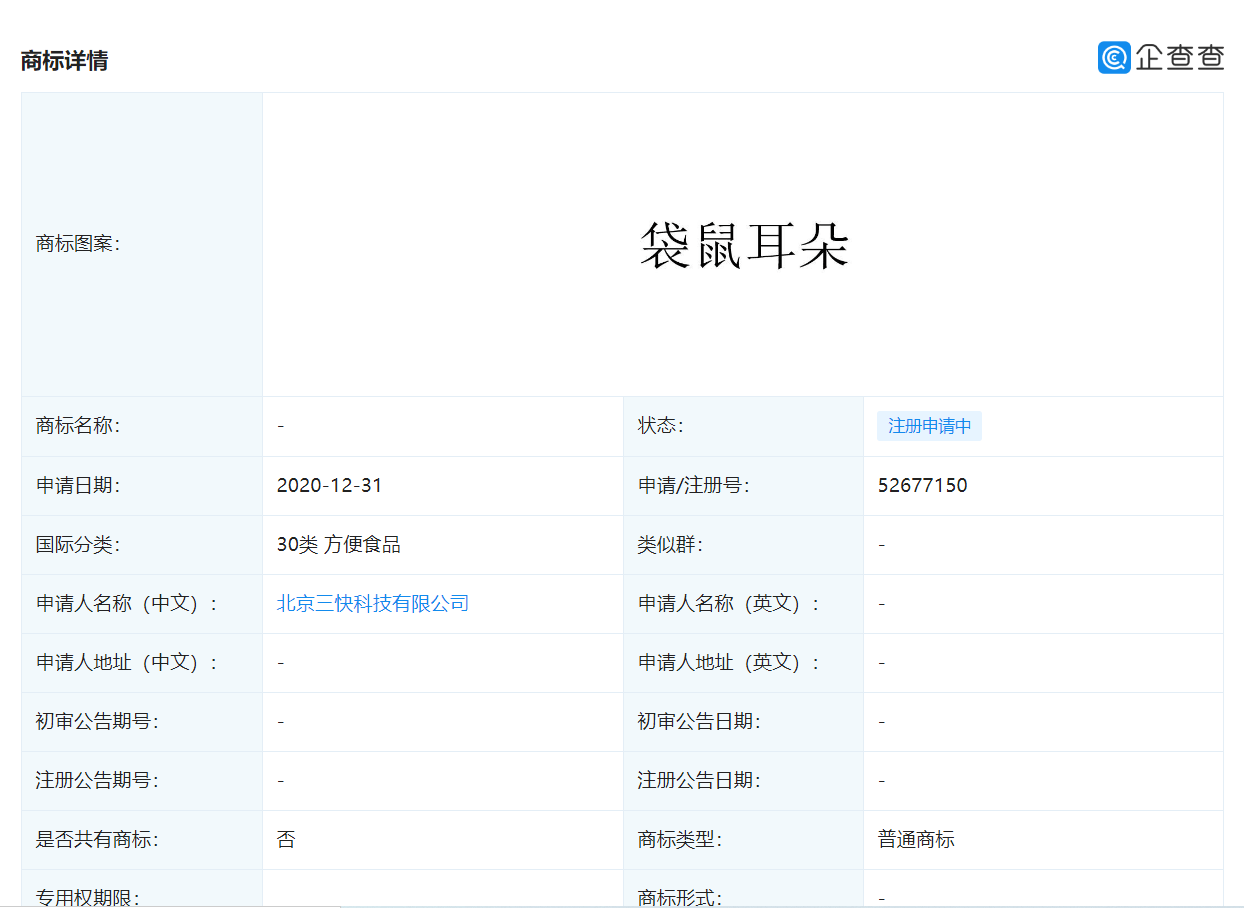1244x908 pixels.
Task: Click the 初审公告日期 label
Action: coord(699,722)
